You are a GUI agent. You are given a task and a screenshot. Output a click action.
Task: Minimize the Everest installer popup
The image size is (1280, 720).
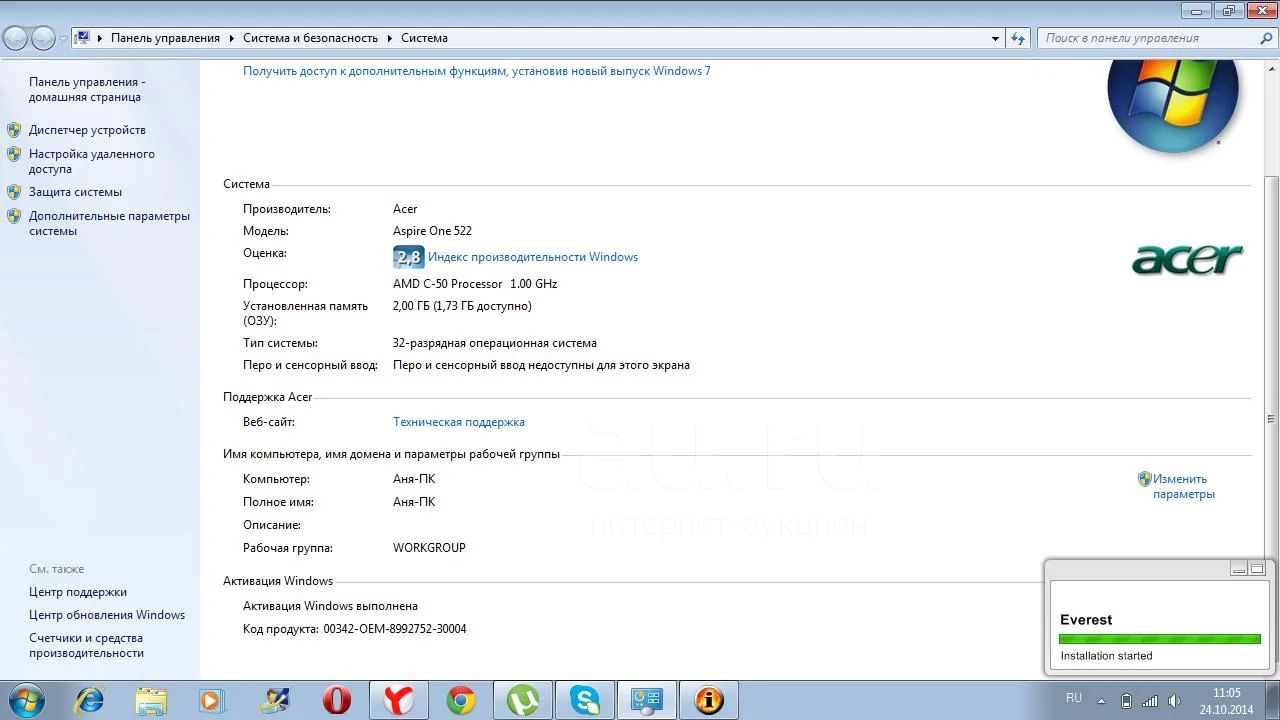(1239, 569)
